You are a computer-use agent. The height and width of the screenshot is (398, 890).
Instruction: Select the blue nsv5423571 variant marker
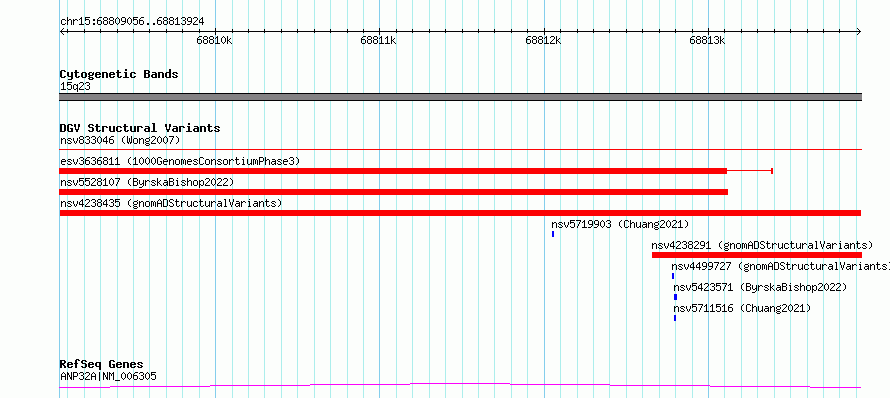pos(675,297)
